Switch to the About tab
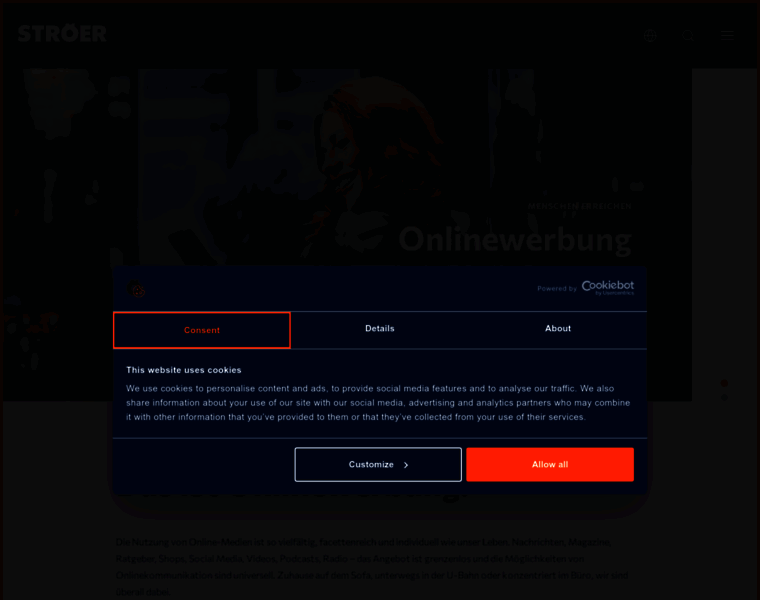This screenshot has width=760, height=600. pyautogui.click(x=558, y=329)
